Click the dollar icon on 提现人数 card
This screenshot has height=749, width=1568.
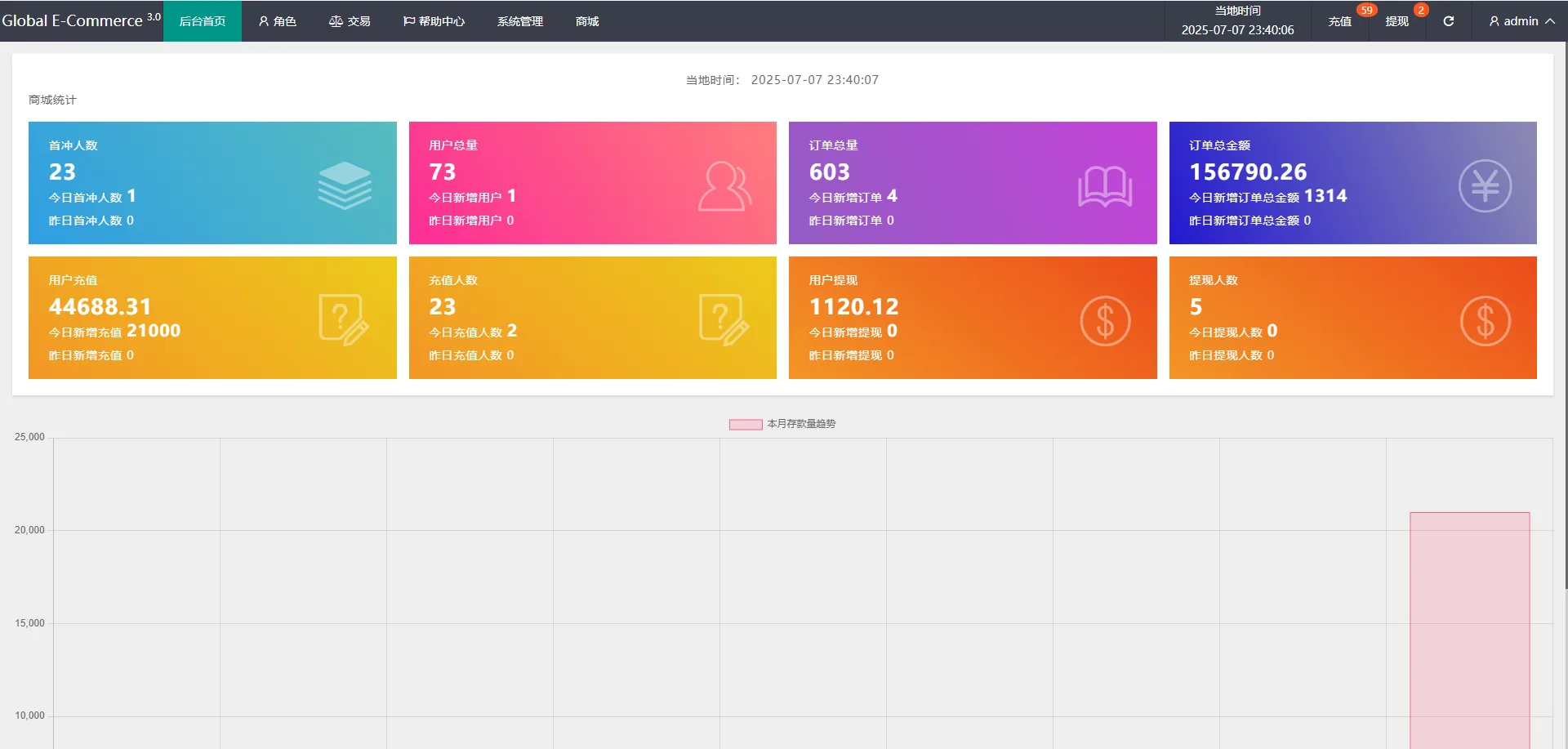point(1484,320)
